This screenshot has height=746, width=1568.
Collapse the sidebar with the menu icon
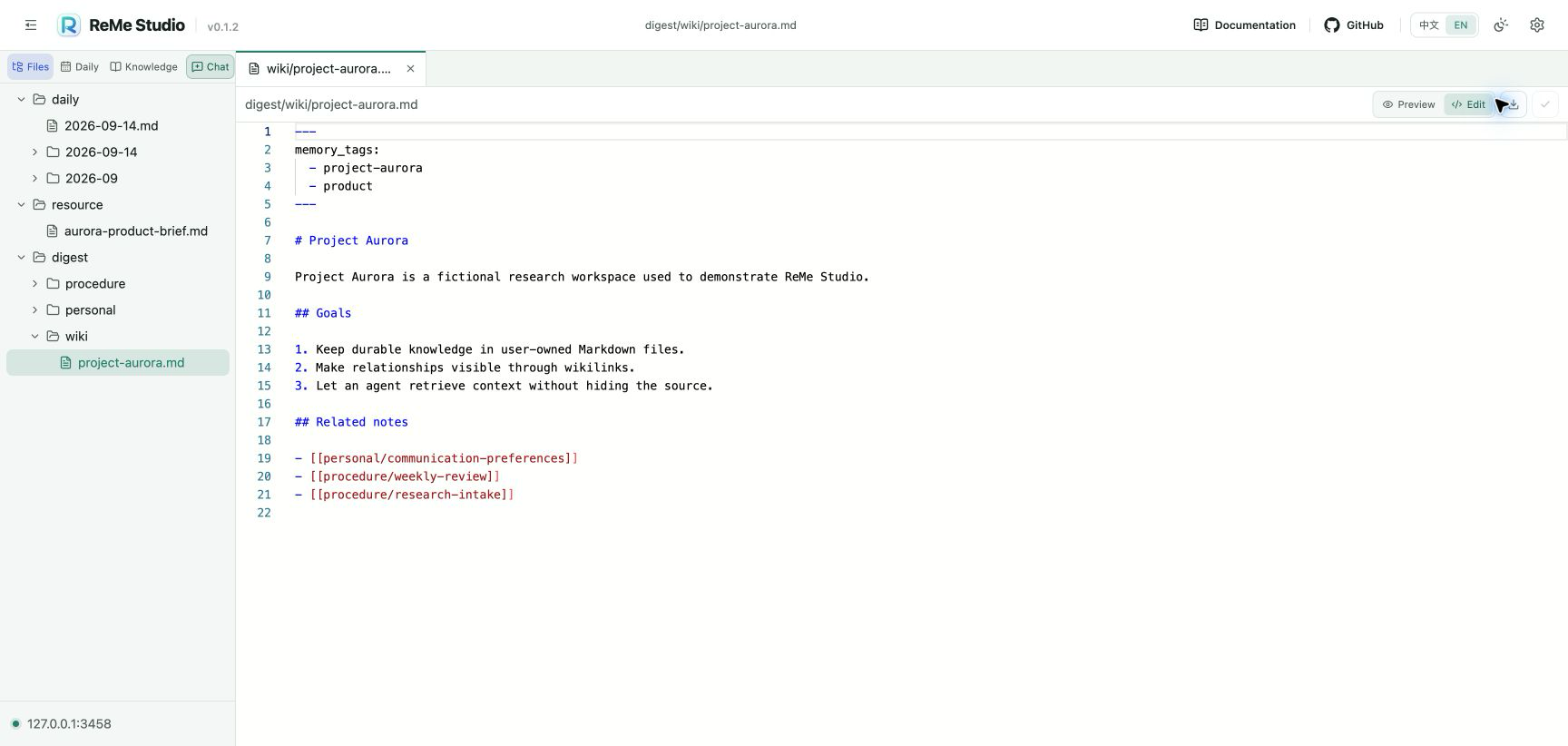point(31,25)
